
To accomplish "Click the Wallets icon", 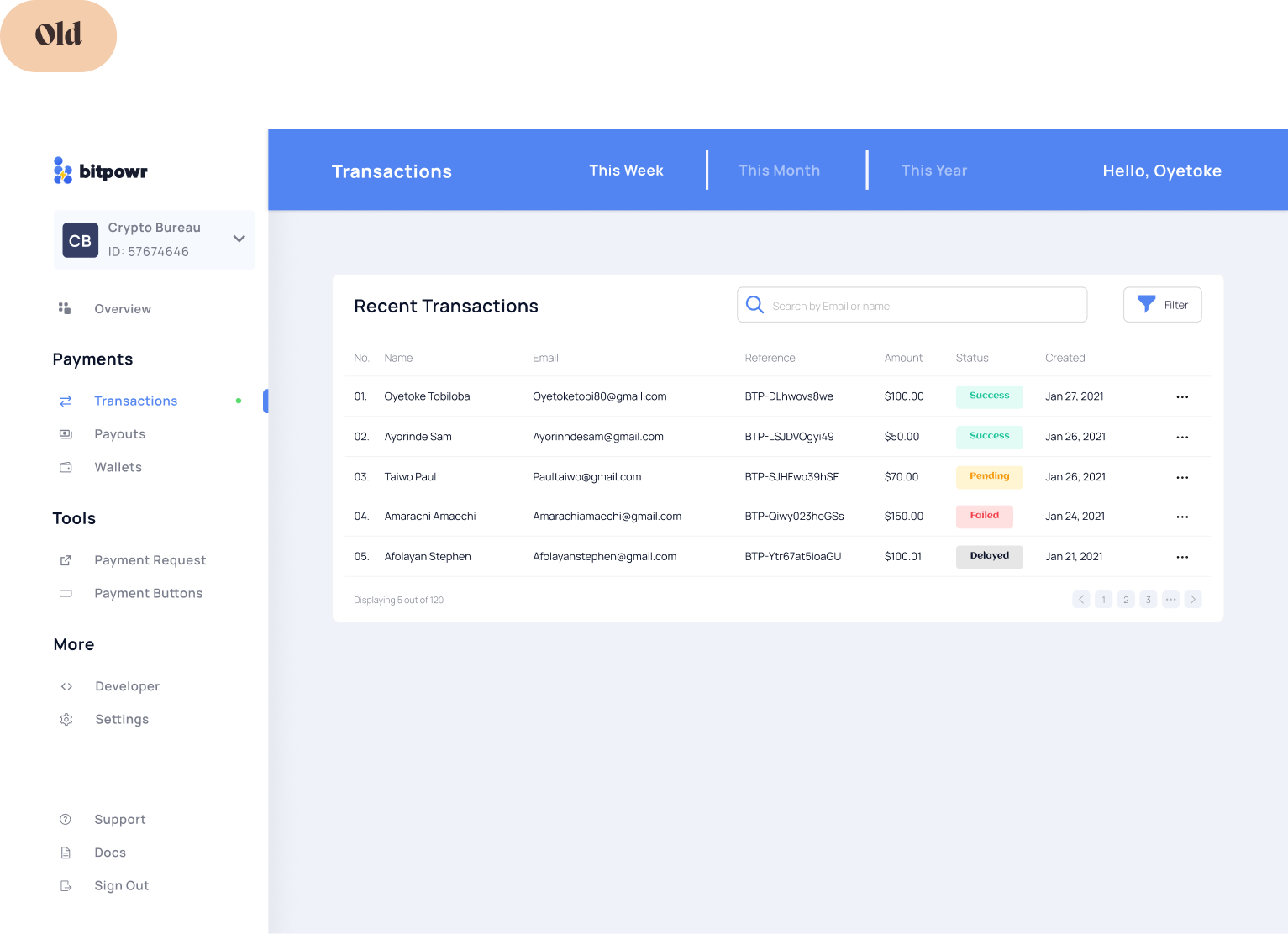I will coord(66,467).
